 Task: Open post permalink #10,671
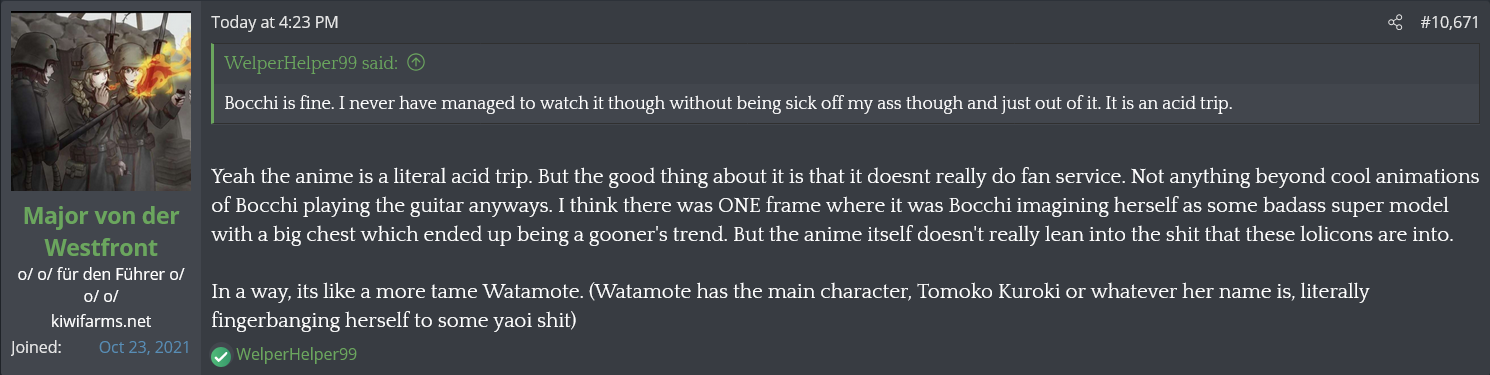1449,22
